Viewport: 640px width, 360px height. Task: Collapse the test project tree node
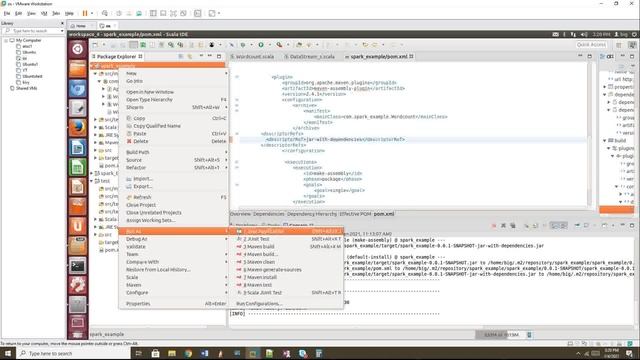coord(91,181)
